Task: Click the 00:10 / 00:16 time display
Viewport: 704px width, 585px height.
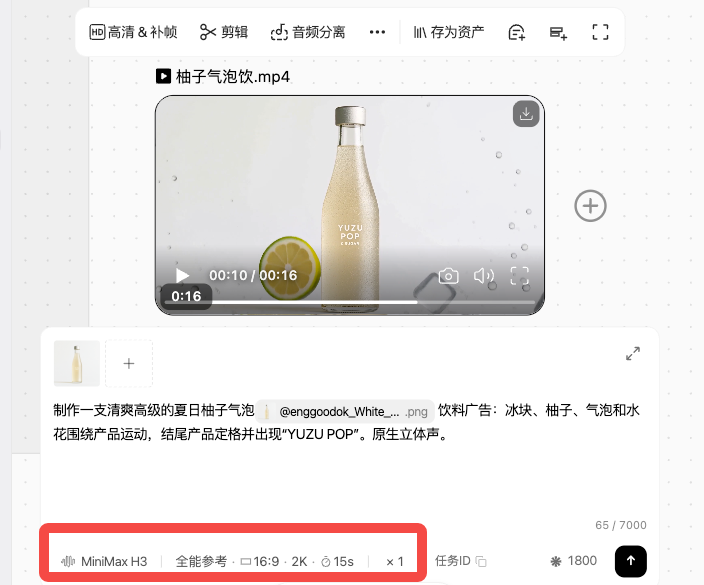Action: [253, 275]
